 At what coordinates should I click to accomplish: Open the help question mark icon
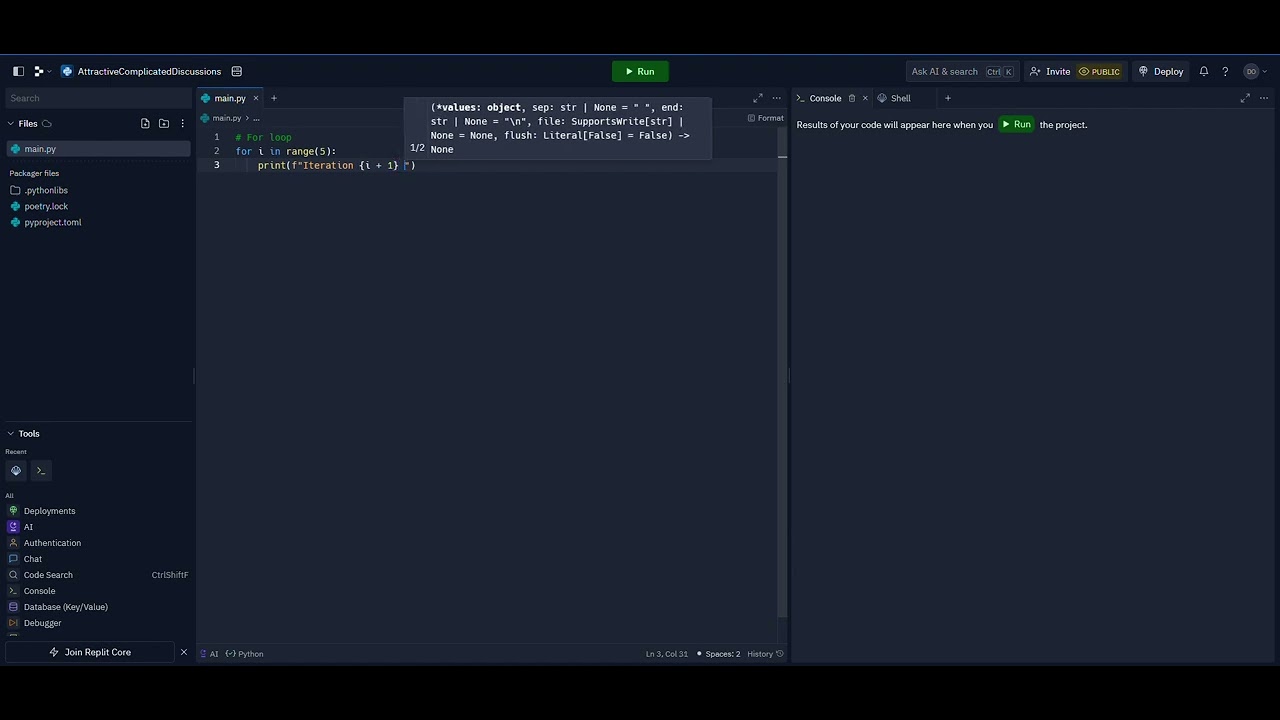click(1225, 71)
